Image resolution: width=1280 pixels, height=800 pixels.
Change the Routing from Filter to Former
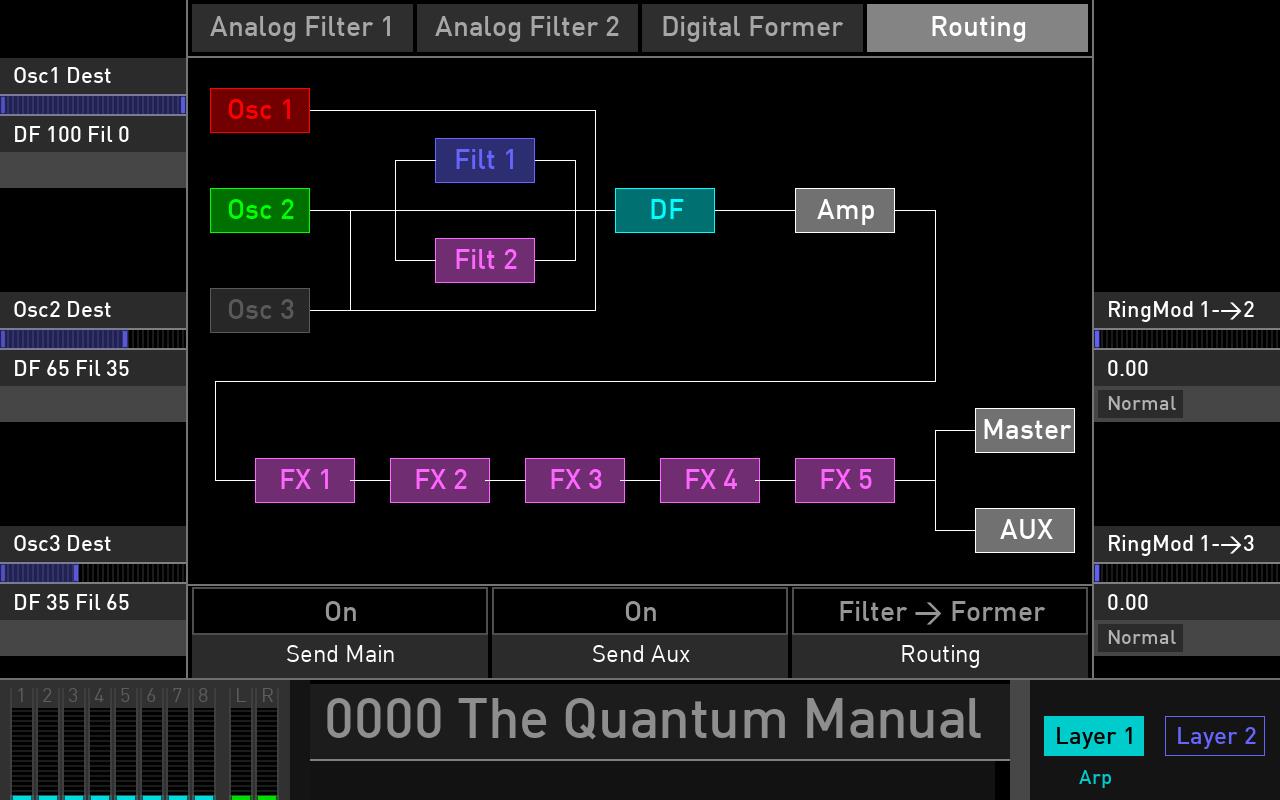click(939, 611)
